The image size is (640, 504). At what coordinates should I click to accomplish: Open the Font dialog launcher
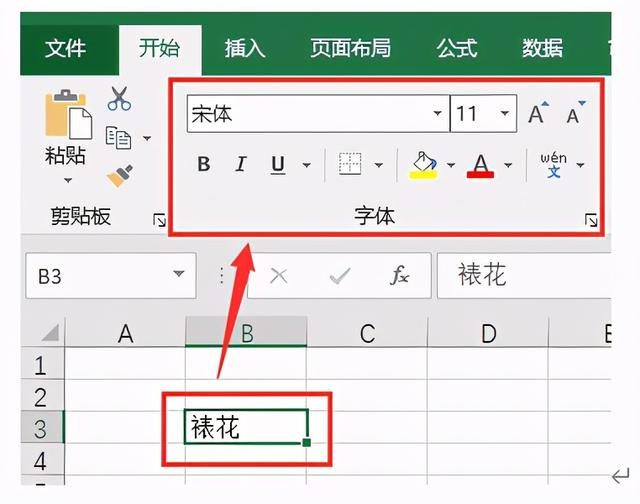coord(591,220)
